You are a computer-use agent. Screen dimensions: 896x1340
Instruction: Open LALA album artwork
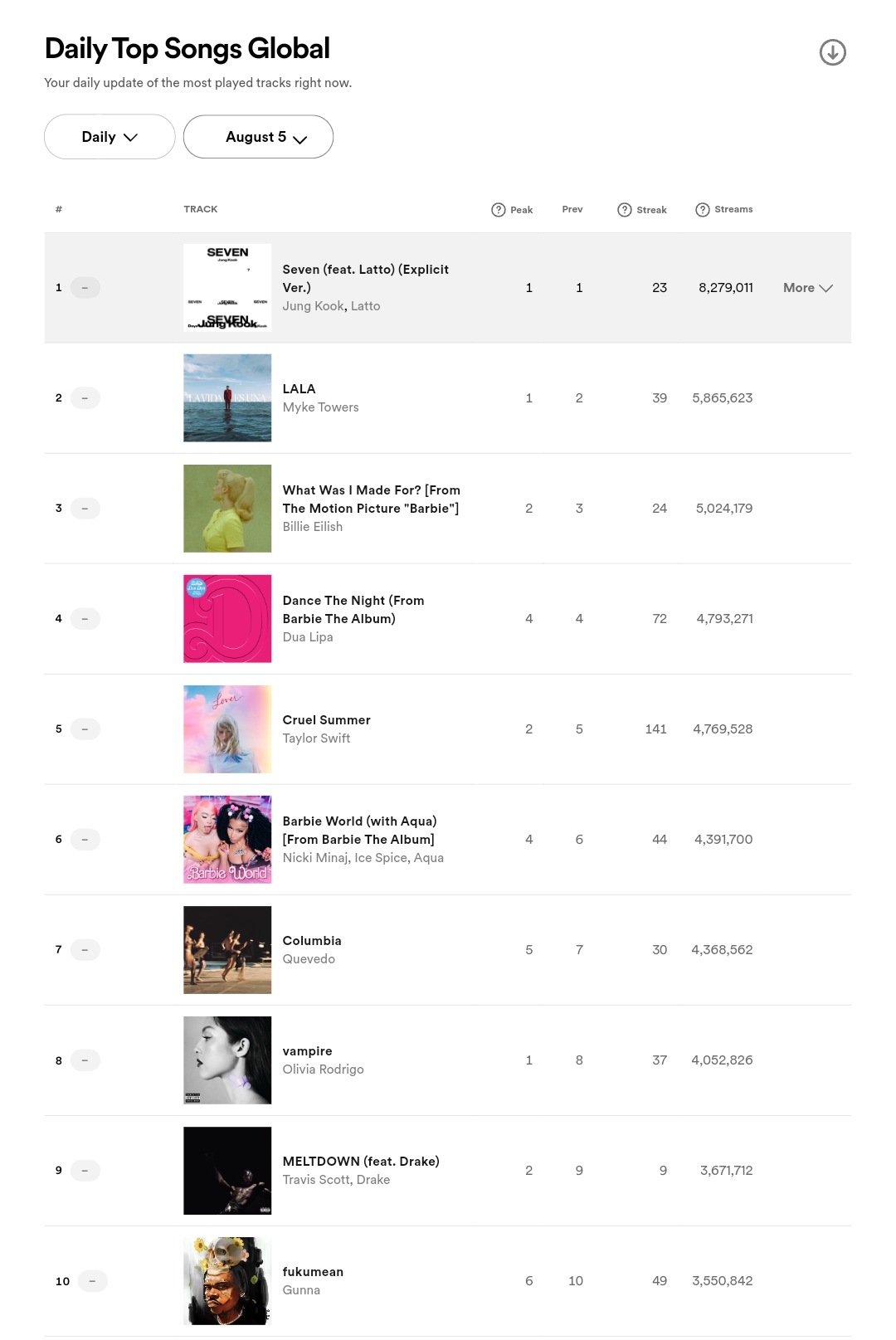pos(227,398)
